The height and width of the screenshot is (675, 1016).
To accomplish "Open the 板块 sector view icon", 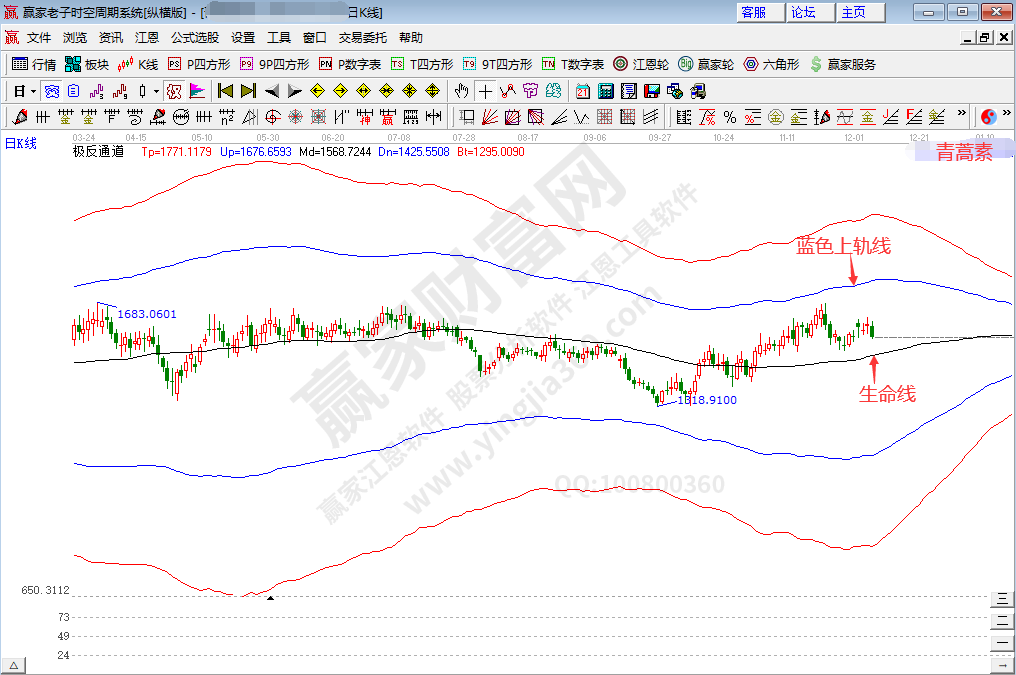I will click(x=75, y=65).
